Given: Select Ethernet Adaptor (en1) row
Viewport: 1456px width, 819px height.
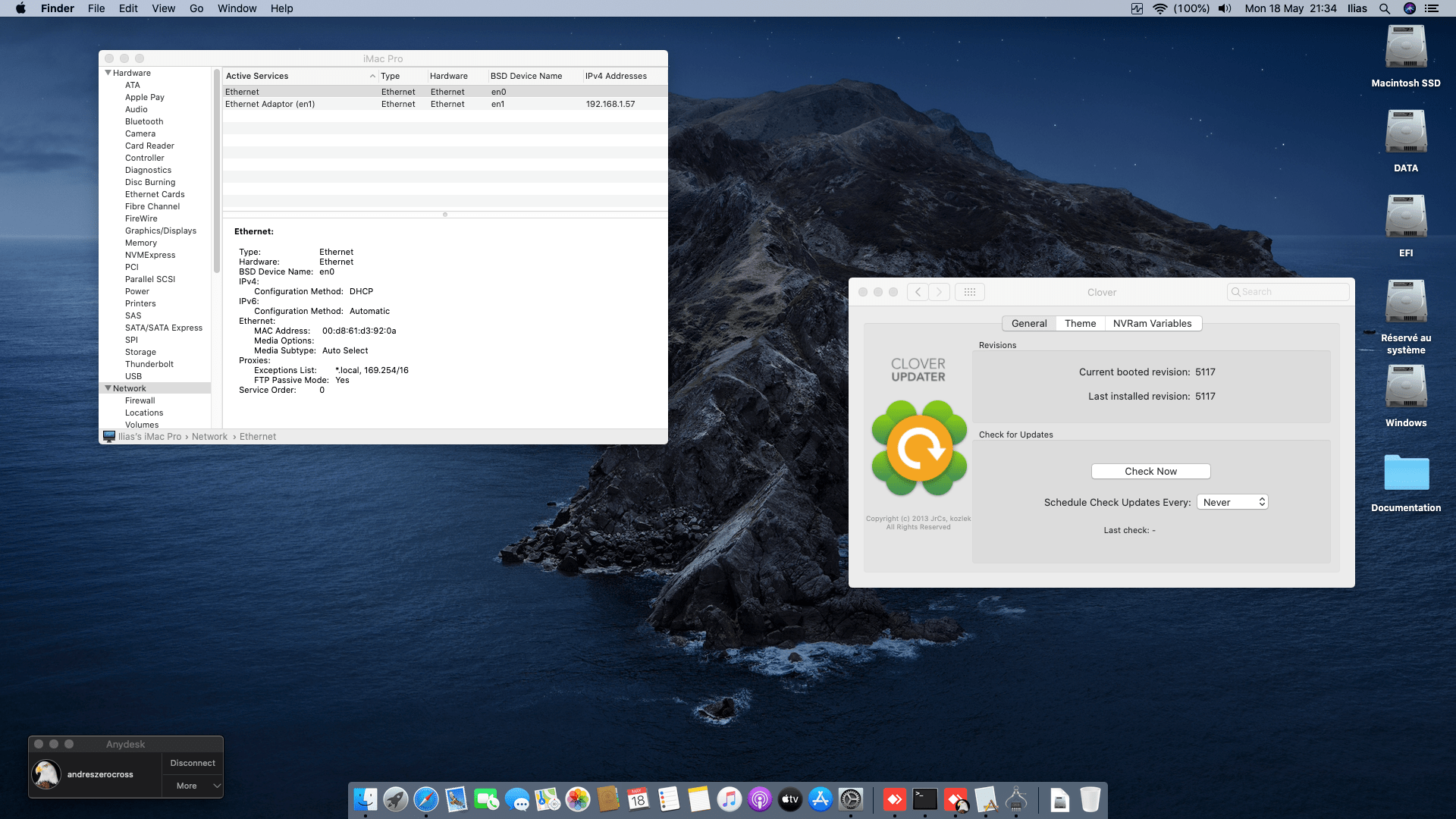Looking at the screenshot, I should click(445, 104).
